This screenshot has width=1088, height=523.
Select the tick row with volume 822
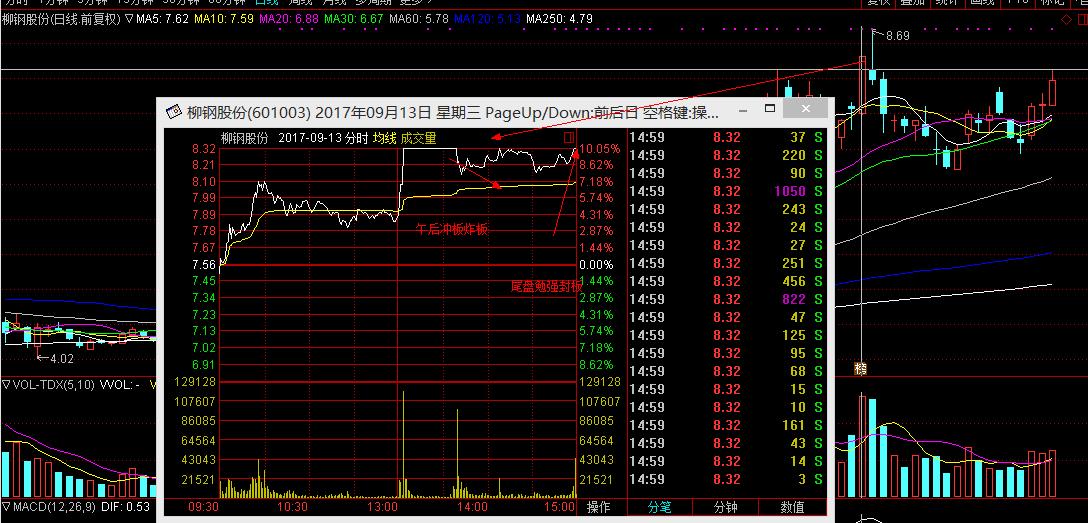coord(726,299)
